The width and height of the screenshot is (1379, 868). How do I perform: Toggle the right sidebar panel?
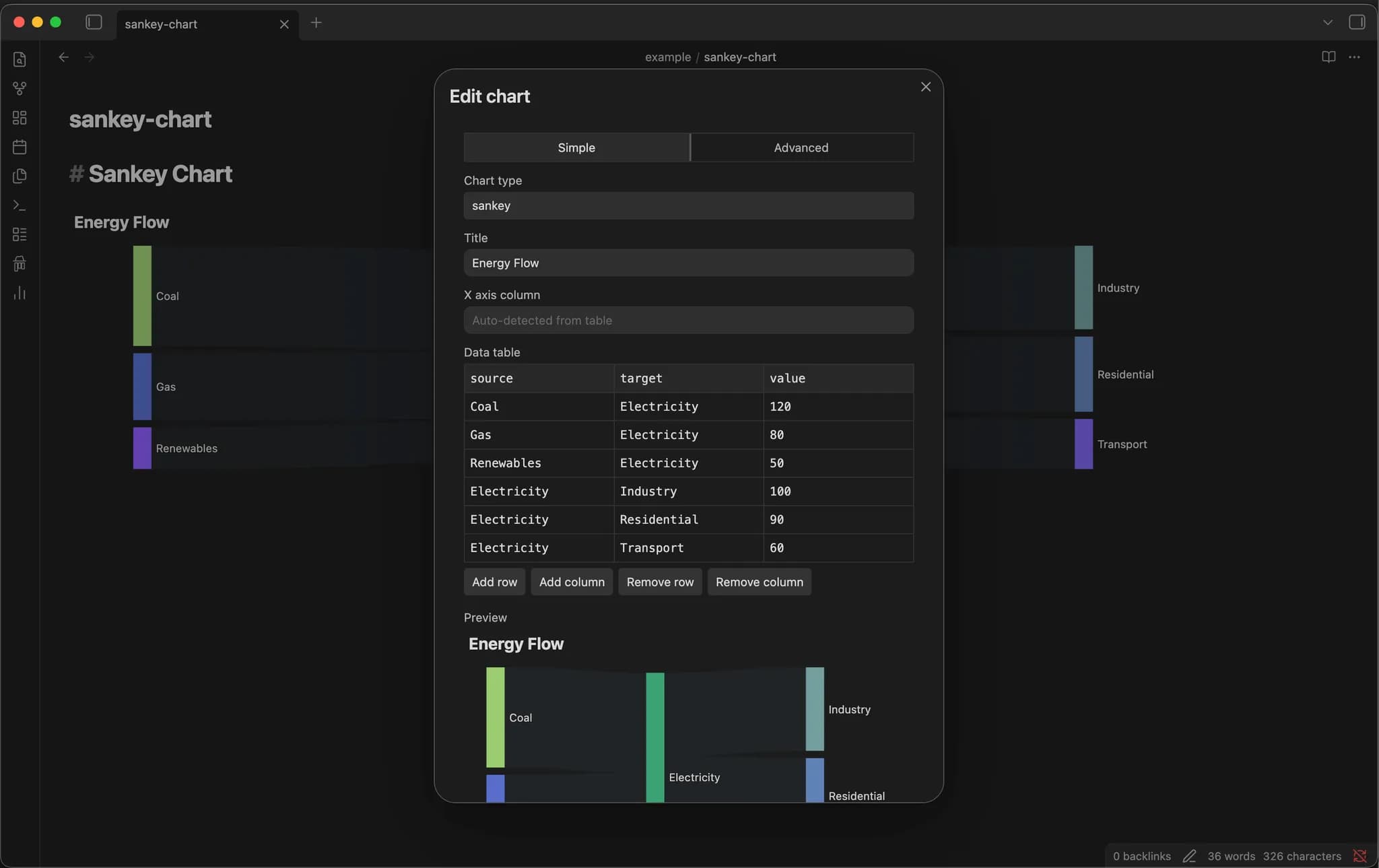1357,22
